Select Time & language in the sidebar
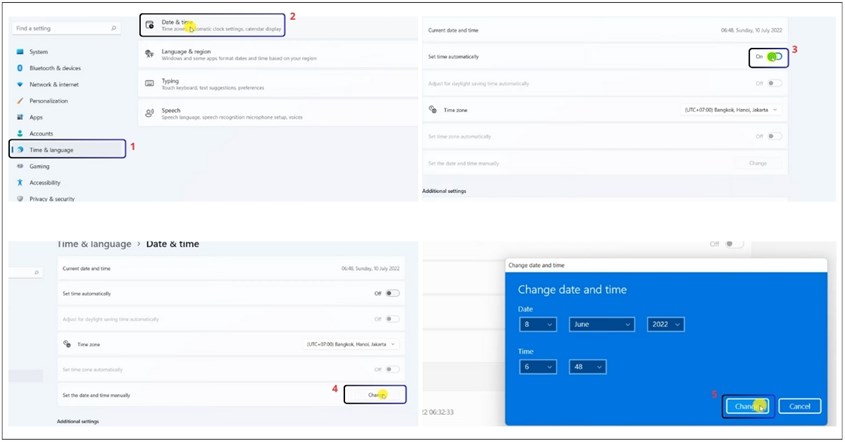845x442 pixels. click(x=67, y=149)
